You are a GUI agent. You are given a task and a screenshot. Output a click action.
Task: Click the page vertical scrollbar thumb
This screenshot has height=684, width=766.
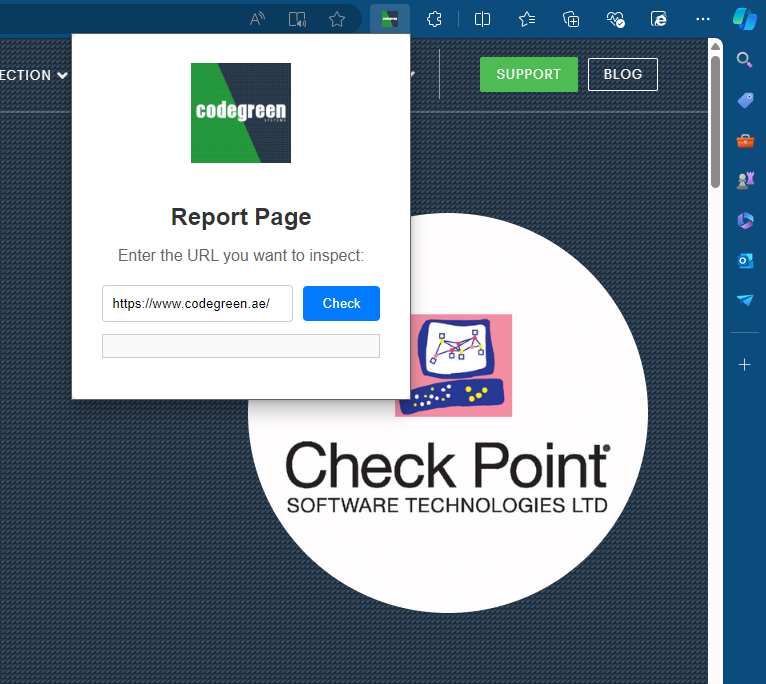coord(716,122)
